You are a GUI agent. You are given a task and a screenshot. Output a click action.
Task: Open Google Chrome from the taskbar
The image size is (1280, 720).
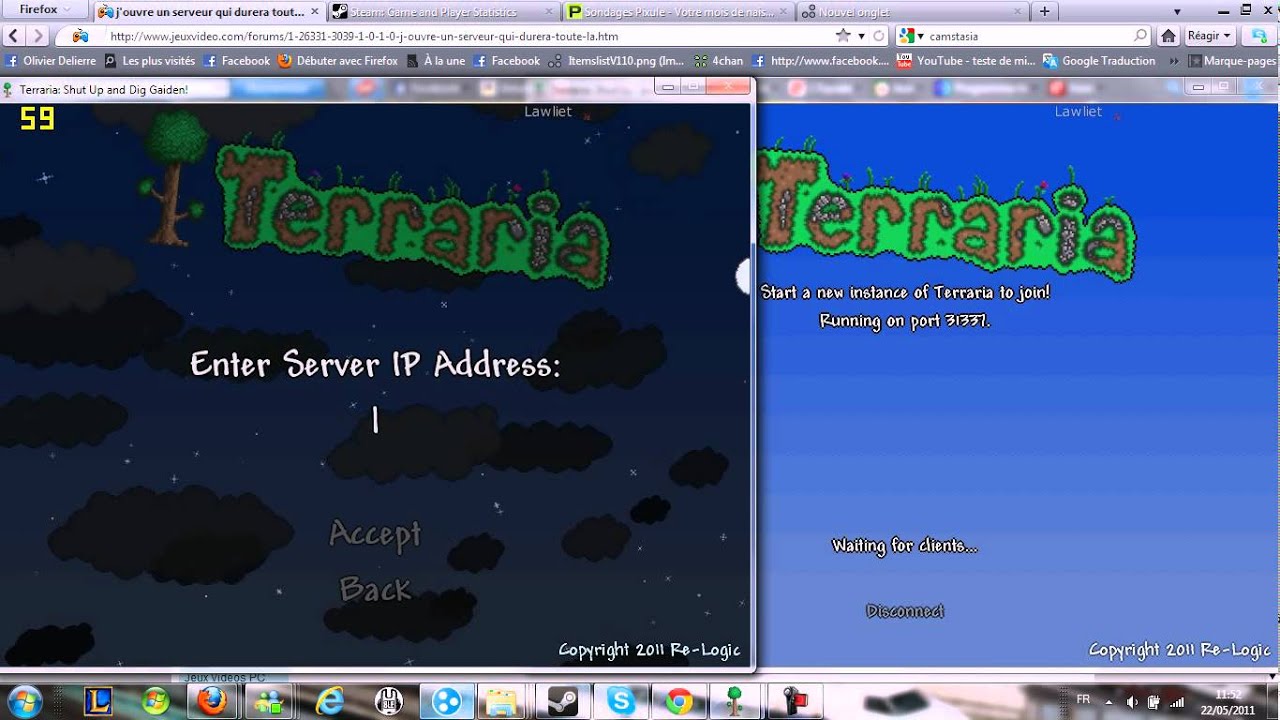pyautogui.click(x=679, y=701)
